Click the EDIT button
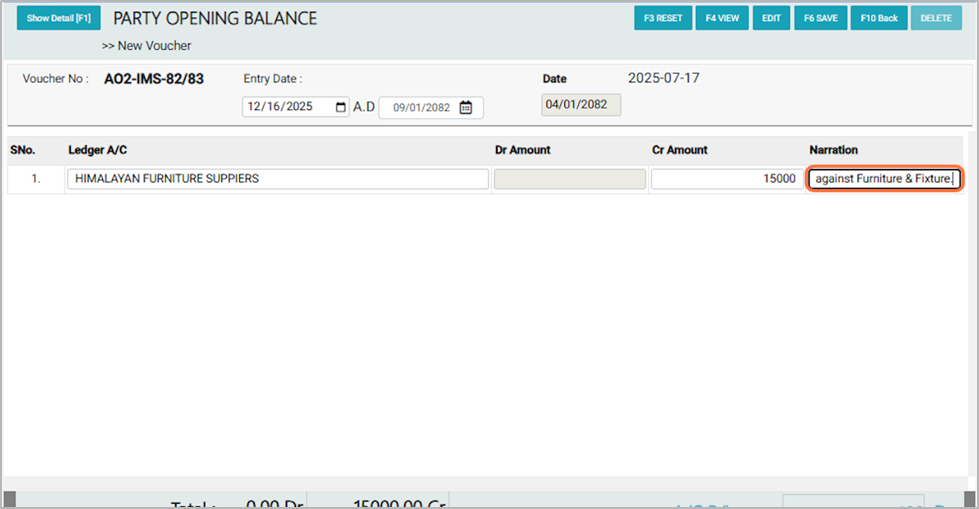979x509 pixels. (x=771, y=19)
